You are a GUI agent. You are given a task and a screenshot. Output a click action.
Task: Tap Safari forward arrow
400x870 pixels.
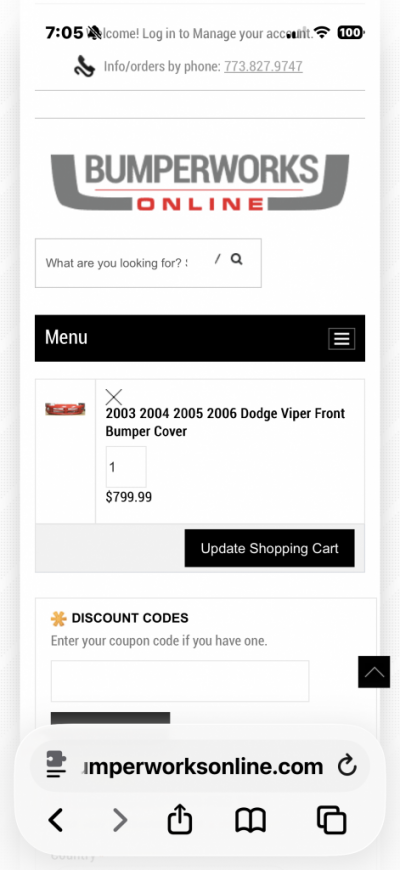coord(120,820)
